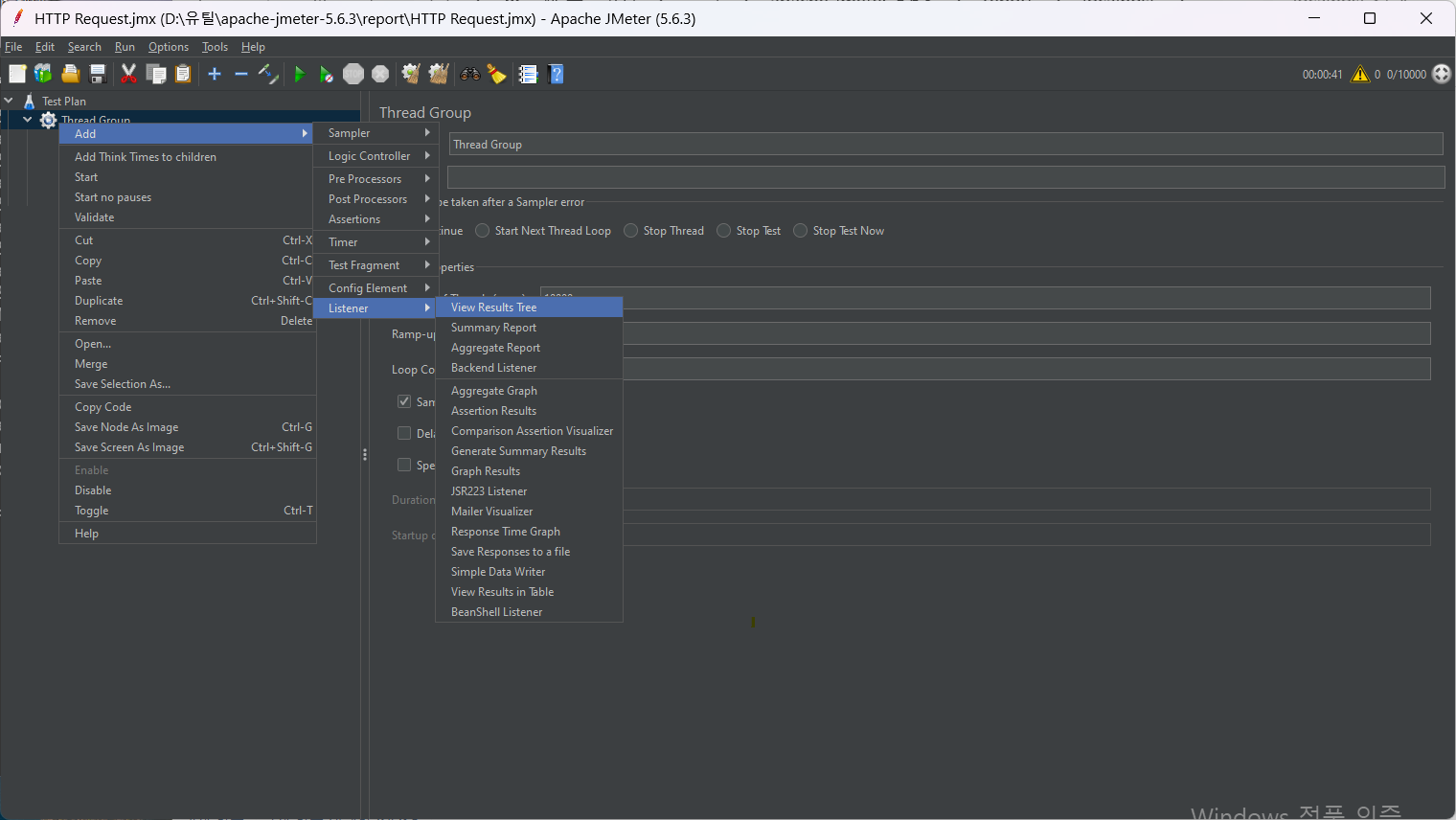The height and width of the screenshot is (820, 1456).
Task: Choose Graph Results listener
Action: [x=529, y=471]
